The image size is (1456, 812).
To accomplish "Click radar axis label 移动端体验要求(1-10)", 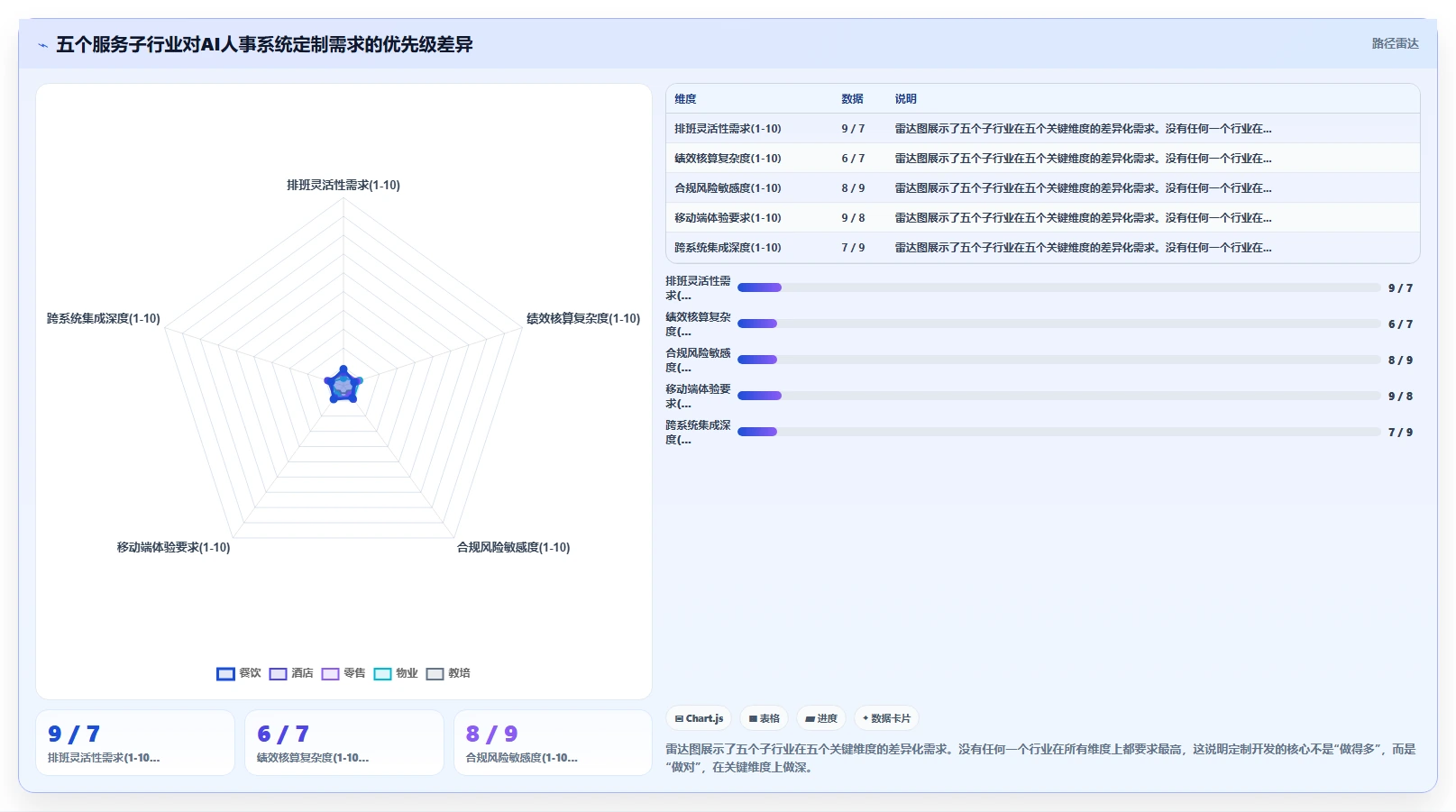I will pos(173,547).
